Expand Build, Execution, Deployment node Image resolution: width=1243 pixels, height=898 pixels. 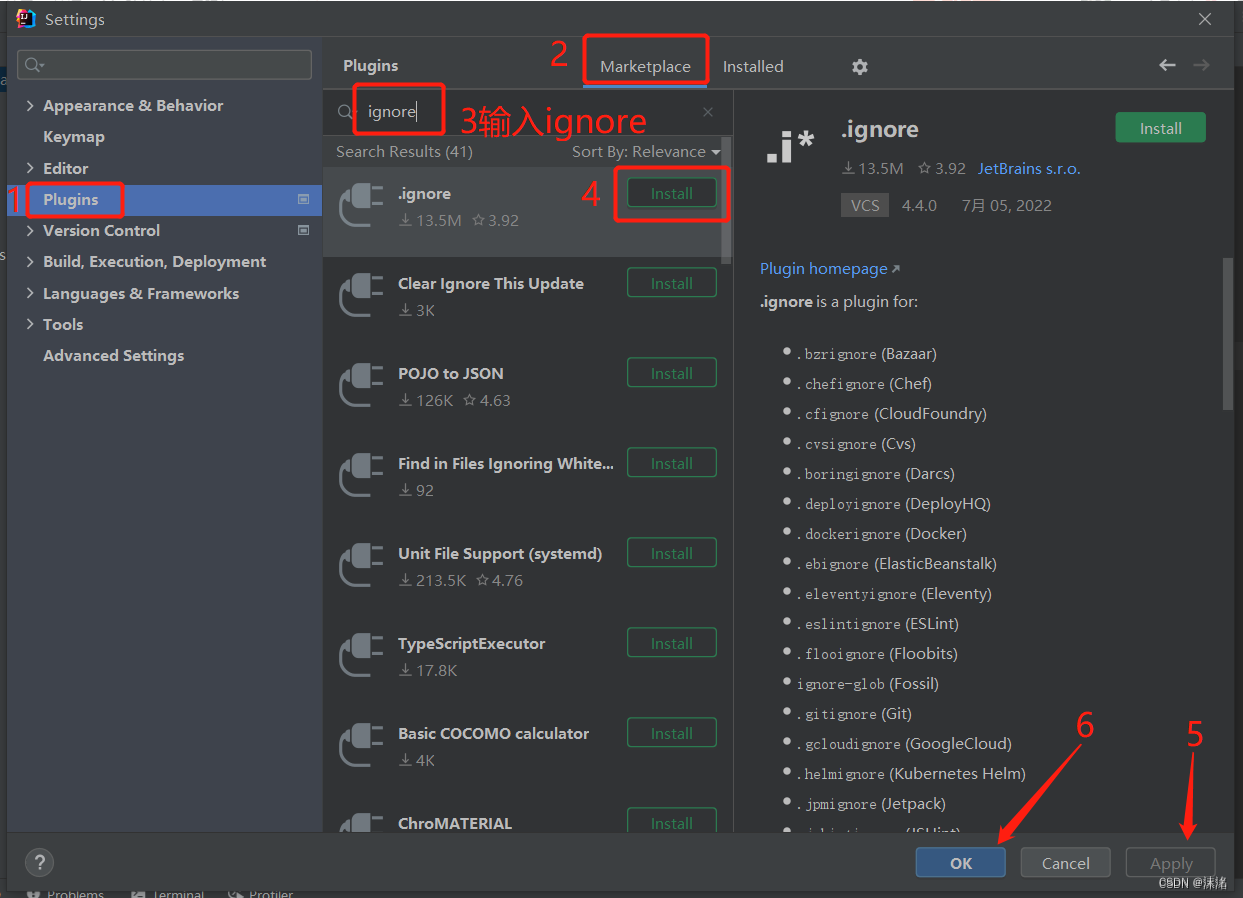tap(30, 262)
